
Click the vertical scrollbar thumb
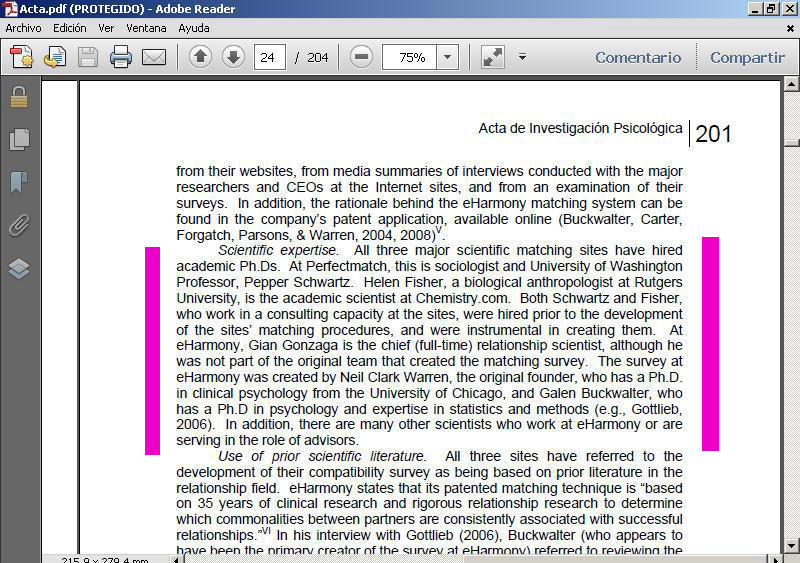click(x=791, y=142)
